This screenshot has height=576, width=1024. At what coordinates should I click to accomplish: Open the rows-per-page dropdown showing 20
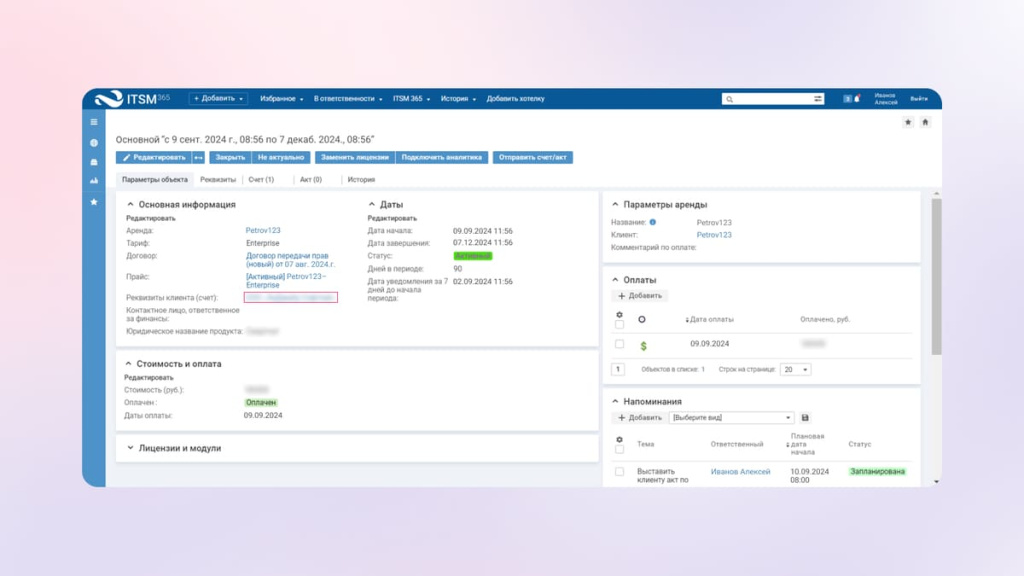point(796,369)
